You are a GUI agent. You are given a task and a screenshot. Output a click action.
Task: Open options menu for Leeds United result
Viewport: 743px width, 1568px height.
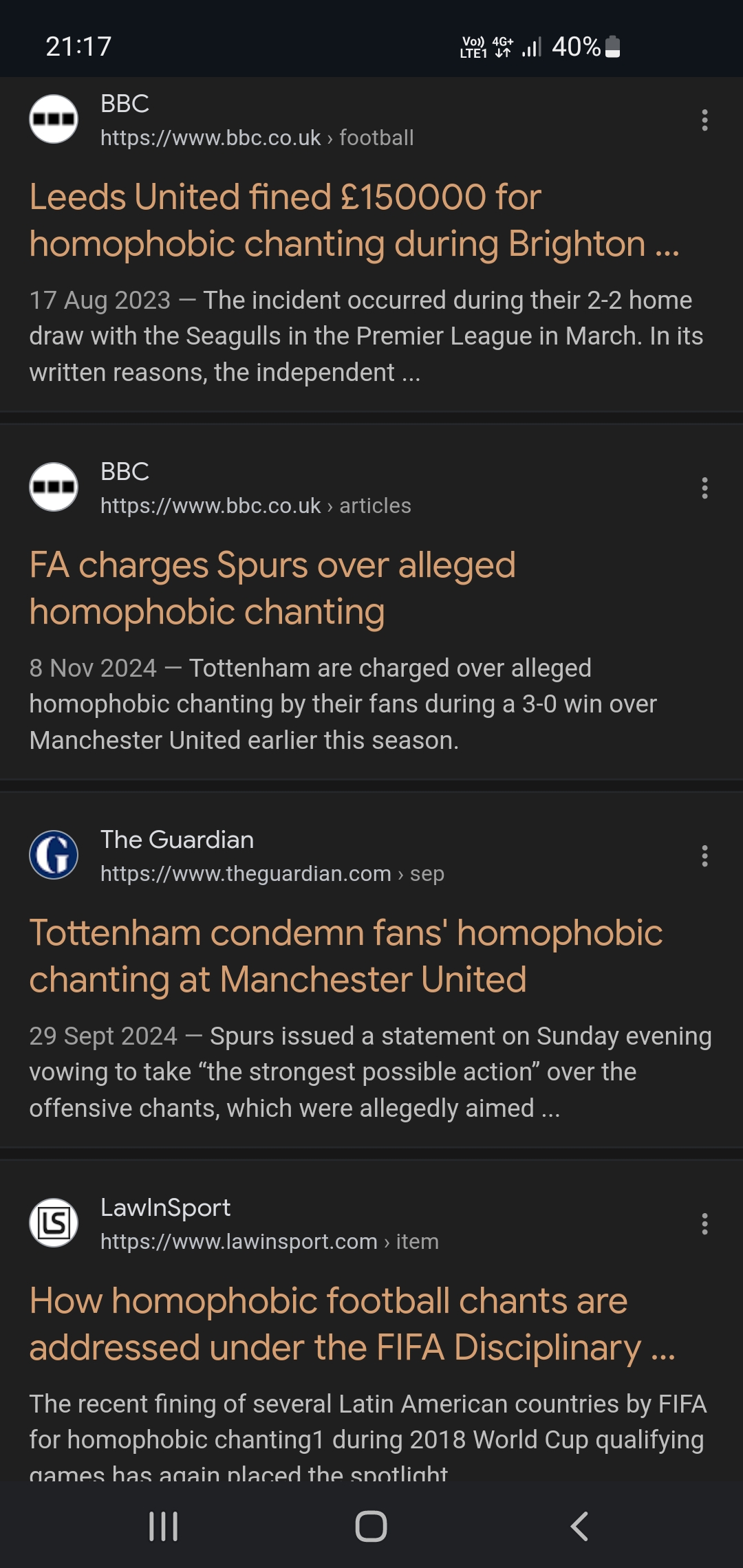point(704,120)
